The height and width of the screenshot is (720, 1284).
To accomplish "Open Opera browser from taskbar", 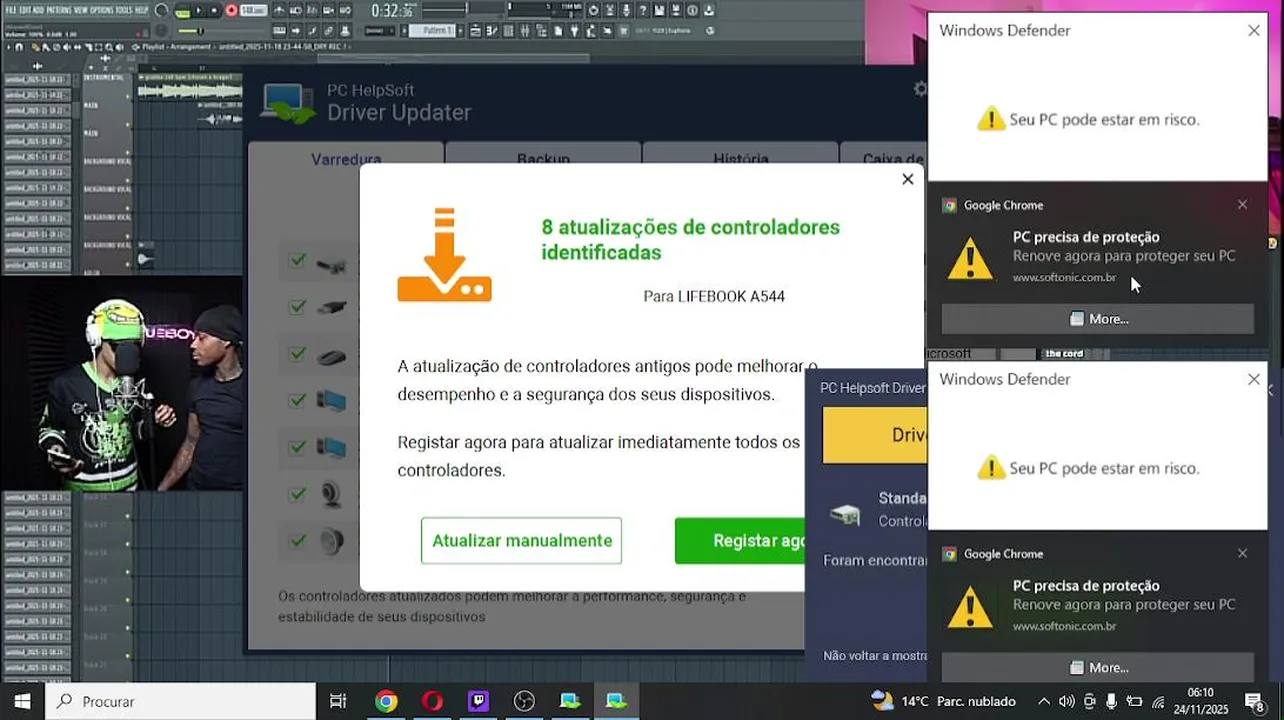I will pyautogui.click(x=432, y=701).
